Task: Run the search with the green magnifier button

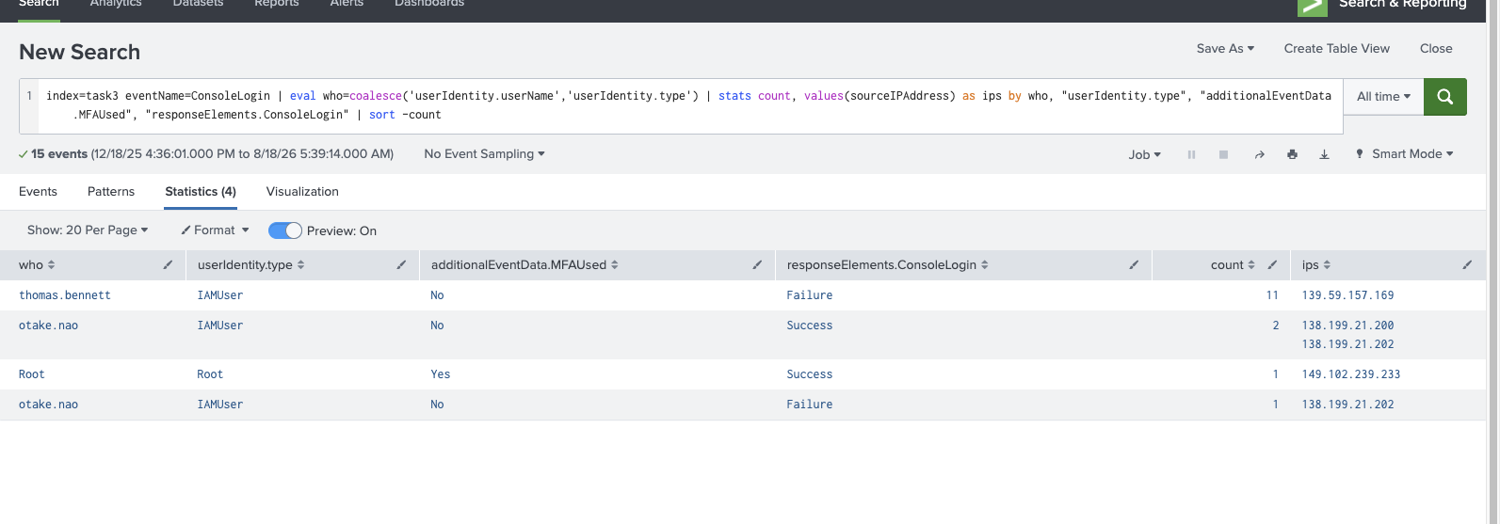Action: 1445,97
